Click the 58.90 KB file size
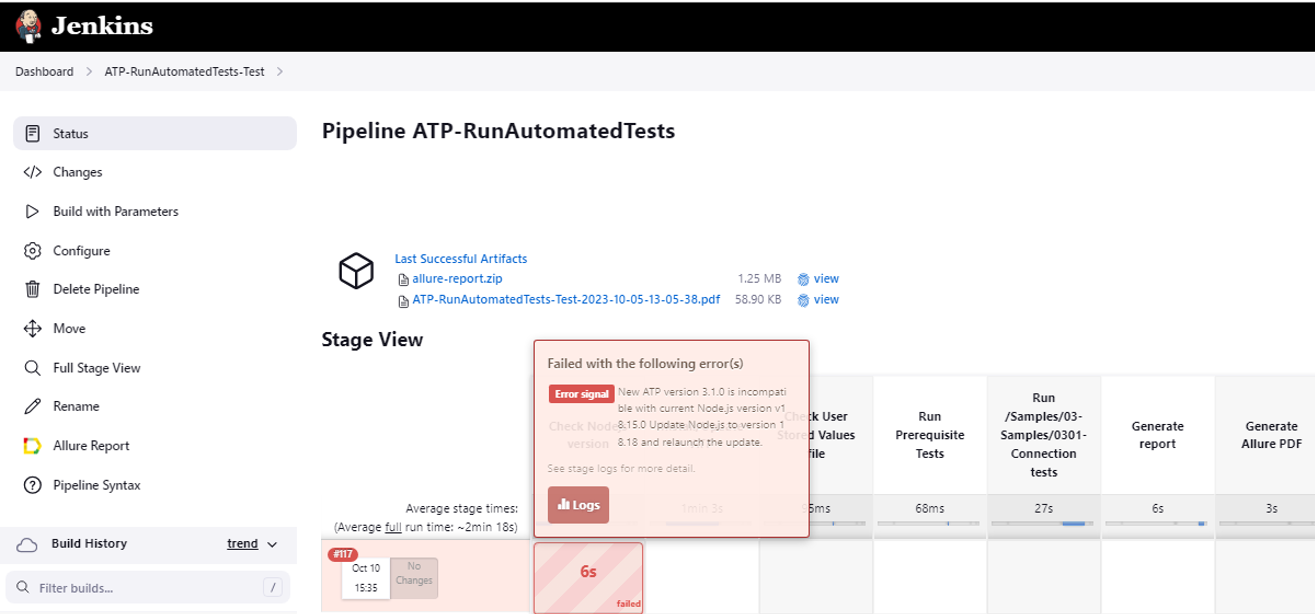 [758, 299]
